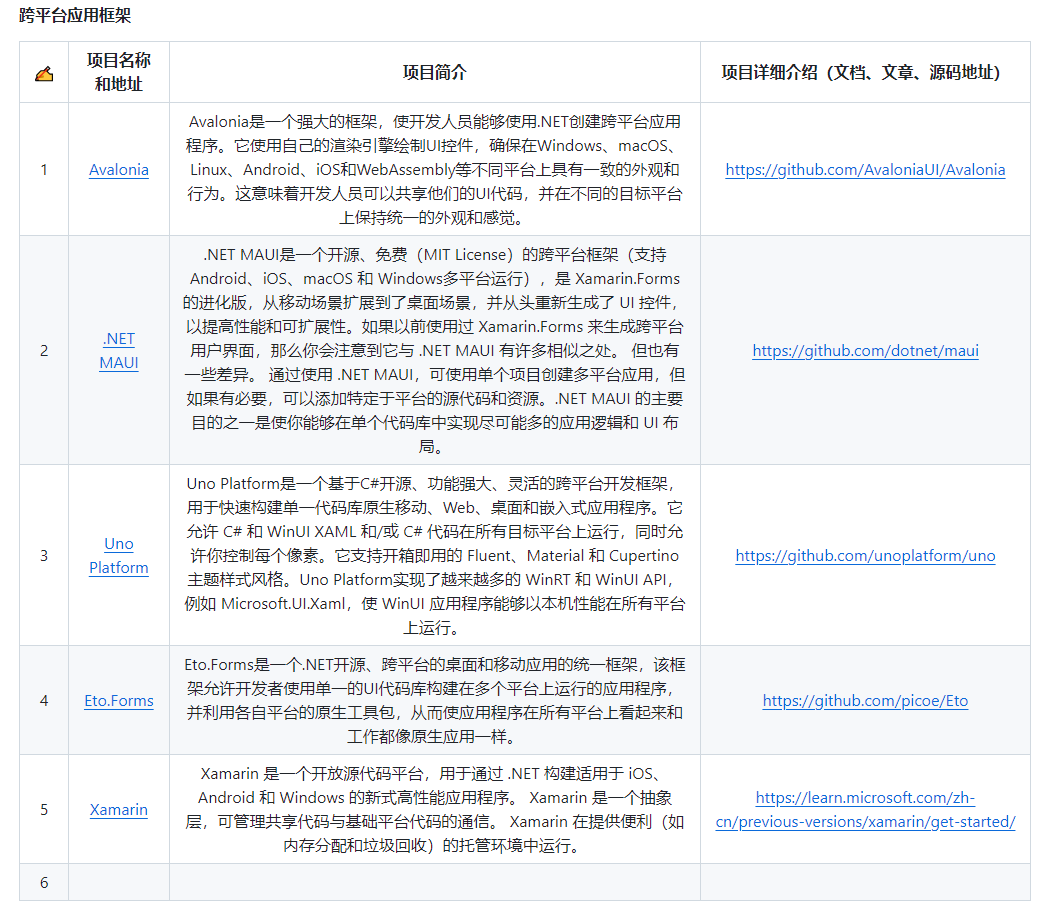Click the .NET MAUI description paragraph
The height and width of the screenshot is (911, 1046).
click(434, 351)
